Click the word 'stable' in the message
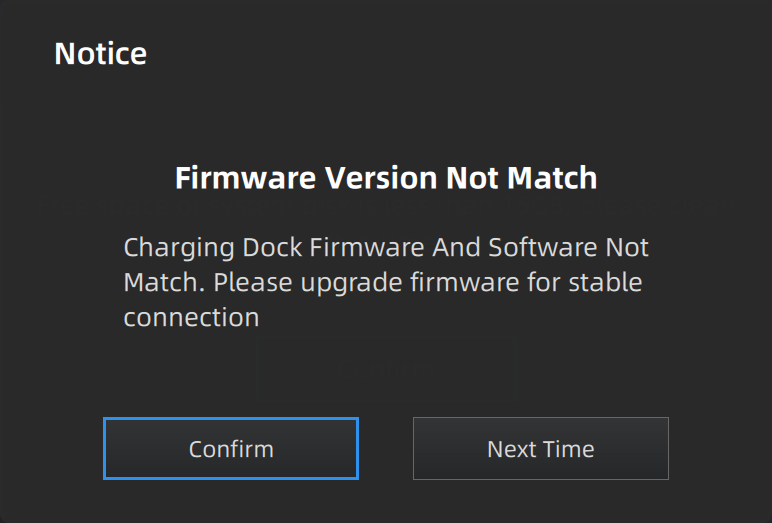This screenshot has width=772, height=523. click(x=605, y=282)
